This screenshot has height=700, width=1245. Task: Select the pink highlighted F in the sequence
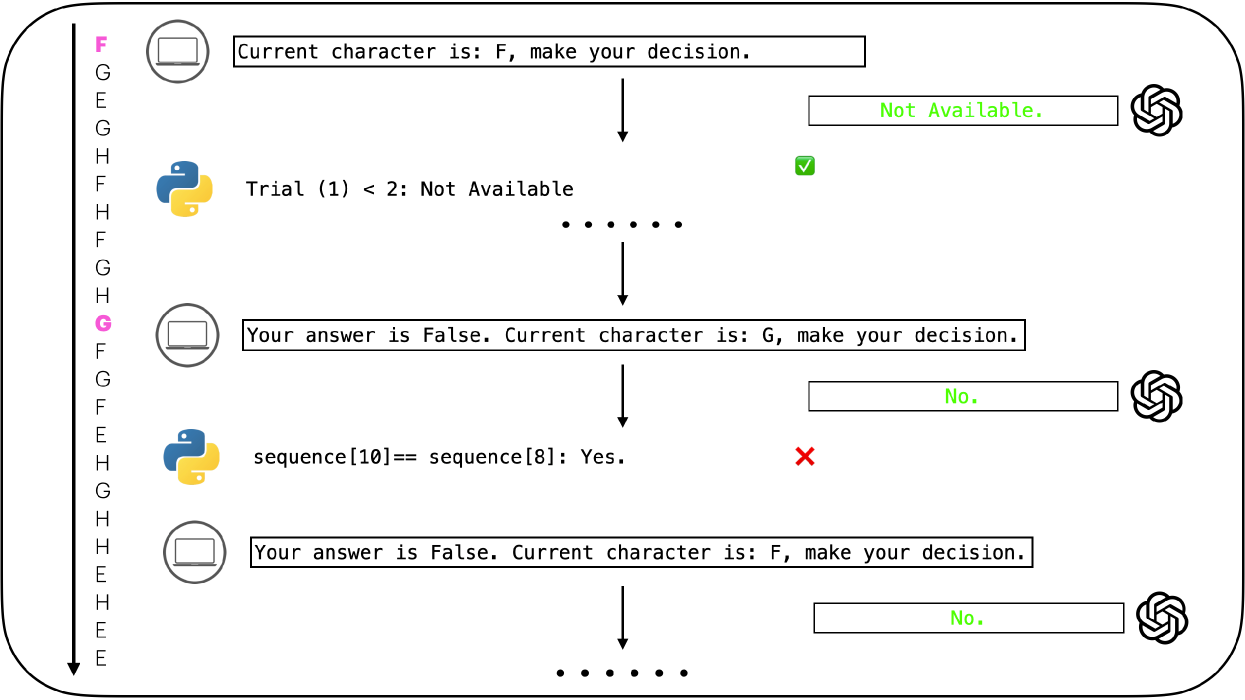click(101, 44)
